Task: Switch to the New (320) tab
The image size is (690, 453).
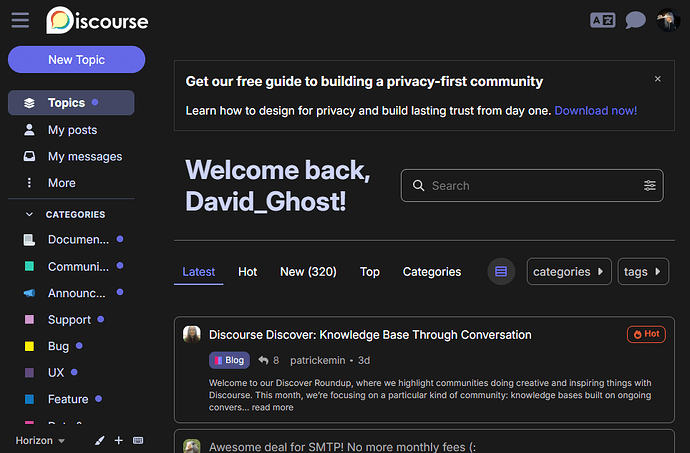Action: (x=308, y=272)
